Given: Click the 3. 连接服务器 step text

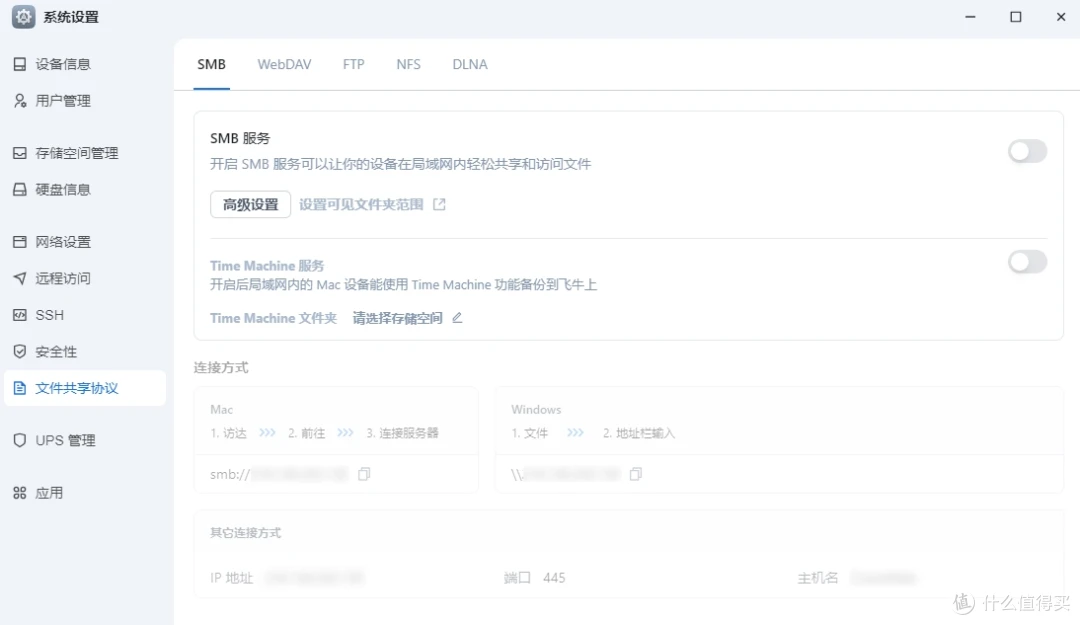Looking at the screenshot, I should 402,433.
